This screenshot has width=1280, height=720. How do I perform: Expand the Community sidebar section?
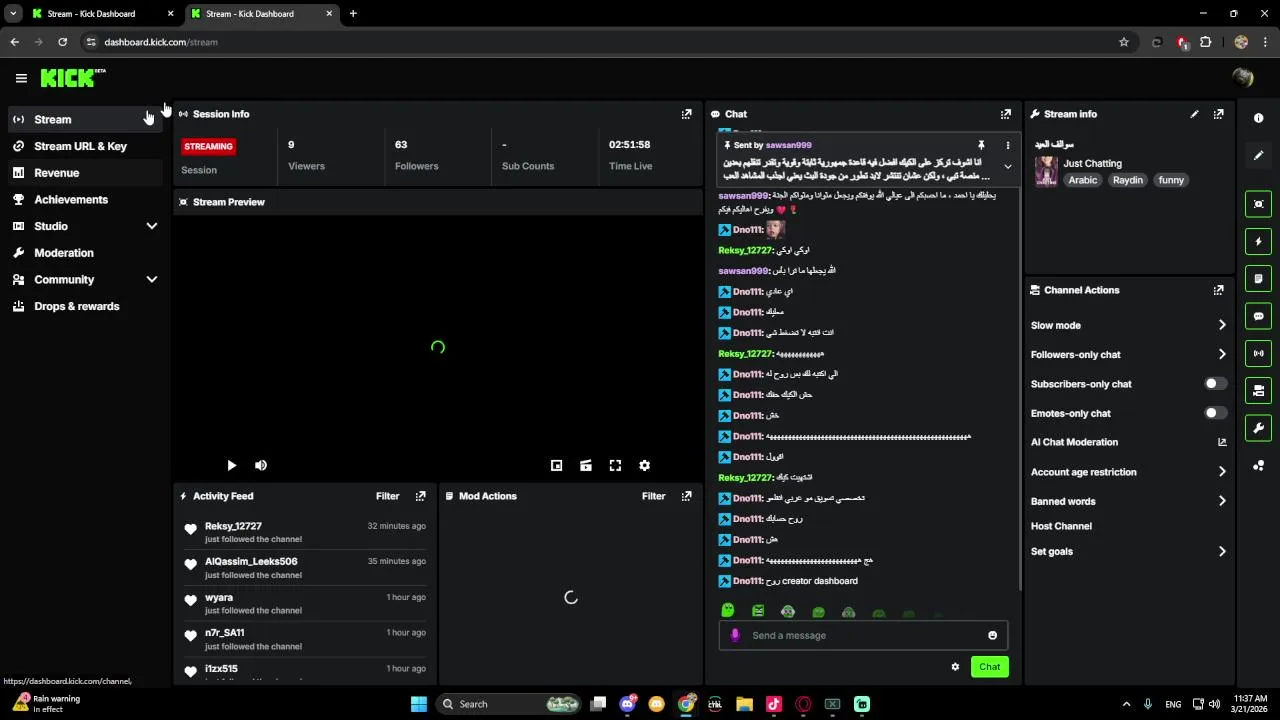point(152,280)
